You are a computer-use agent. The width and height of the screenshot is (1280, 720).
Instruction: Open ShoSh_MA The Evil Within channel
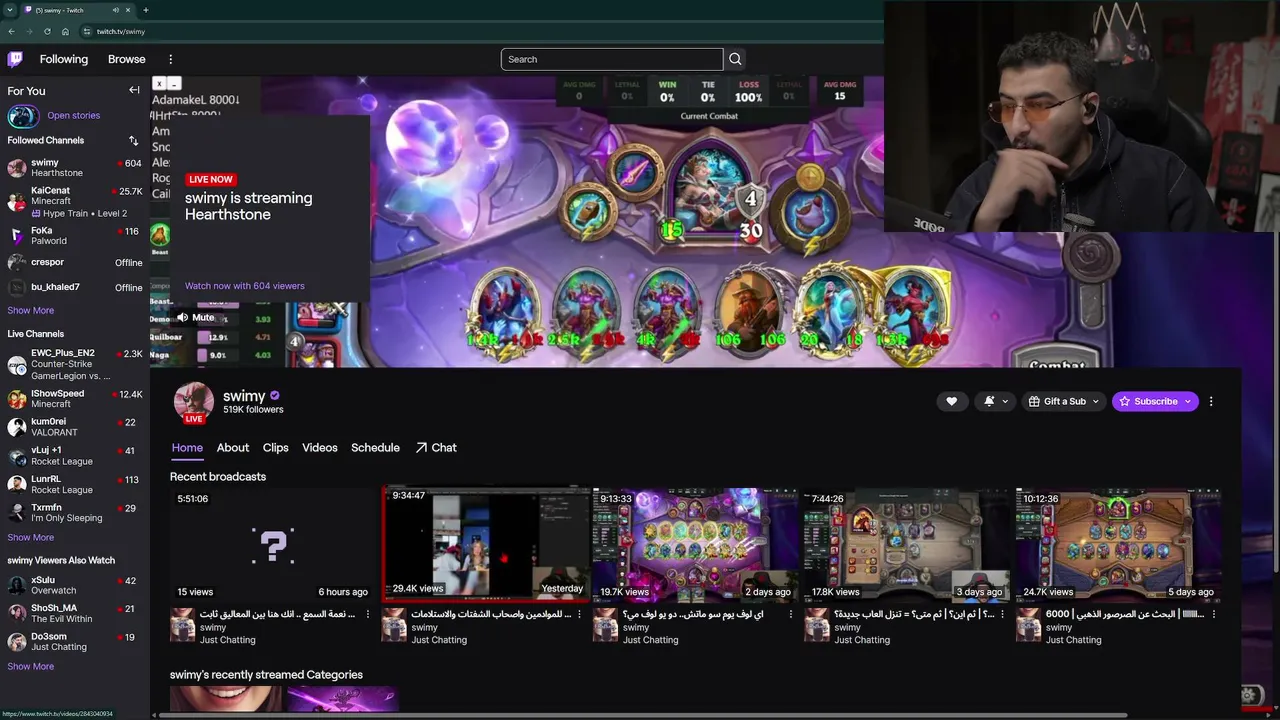(75, 613)
